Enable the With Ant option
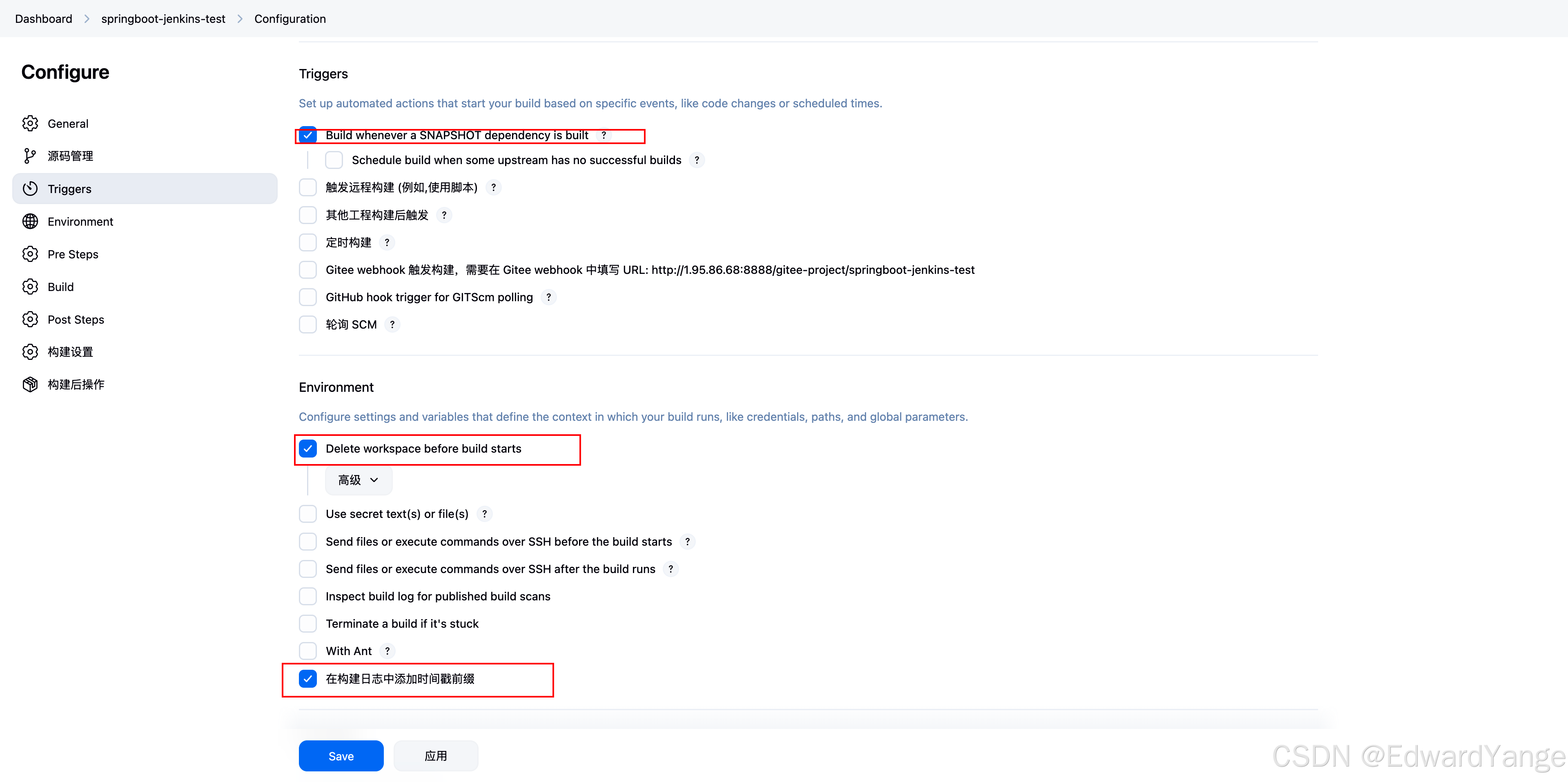 [x=308, y=651]
